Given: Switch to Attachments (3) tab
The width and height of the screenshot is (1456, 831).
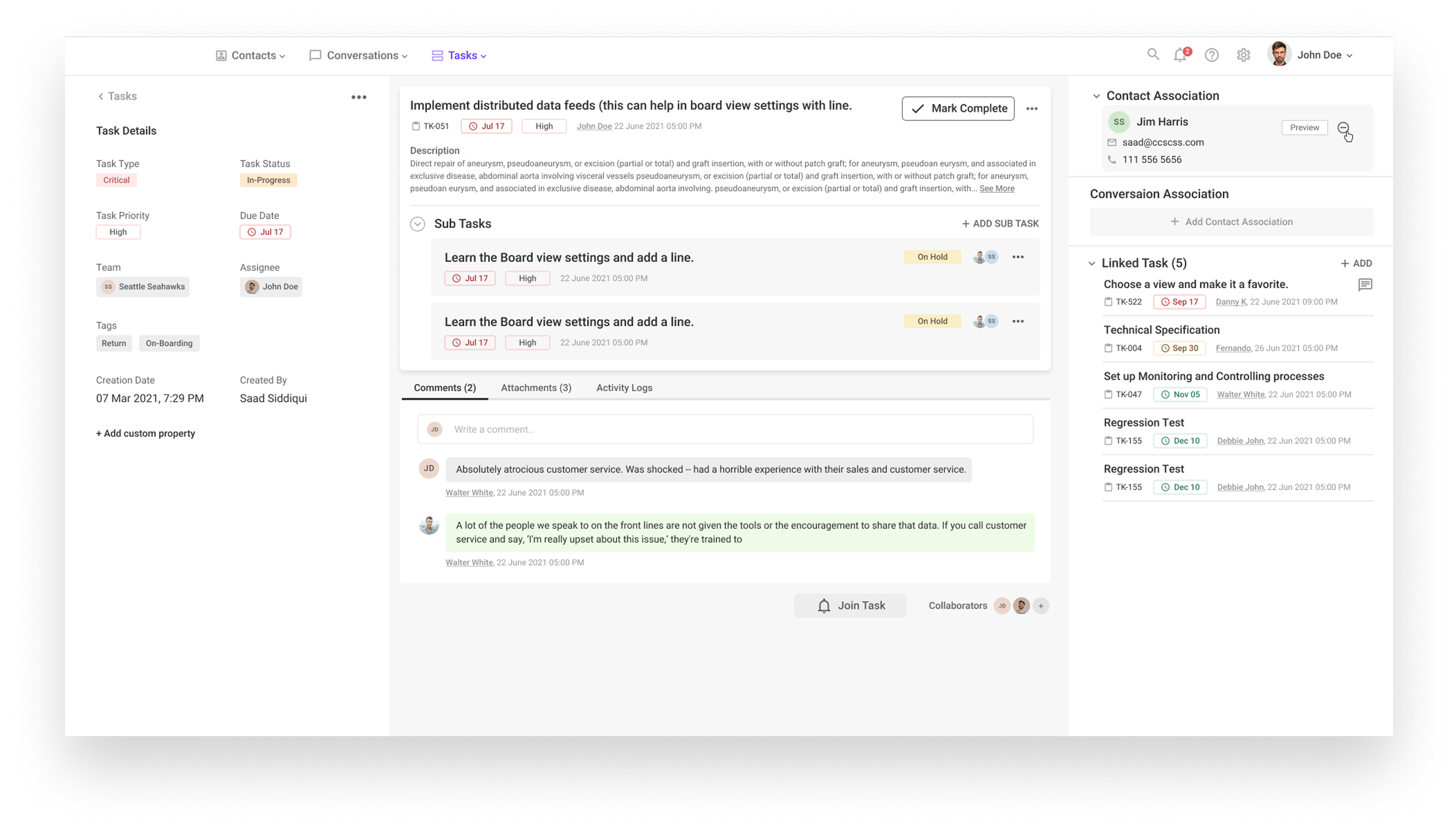Looking at the screenshot, I should tap(536, 387).
